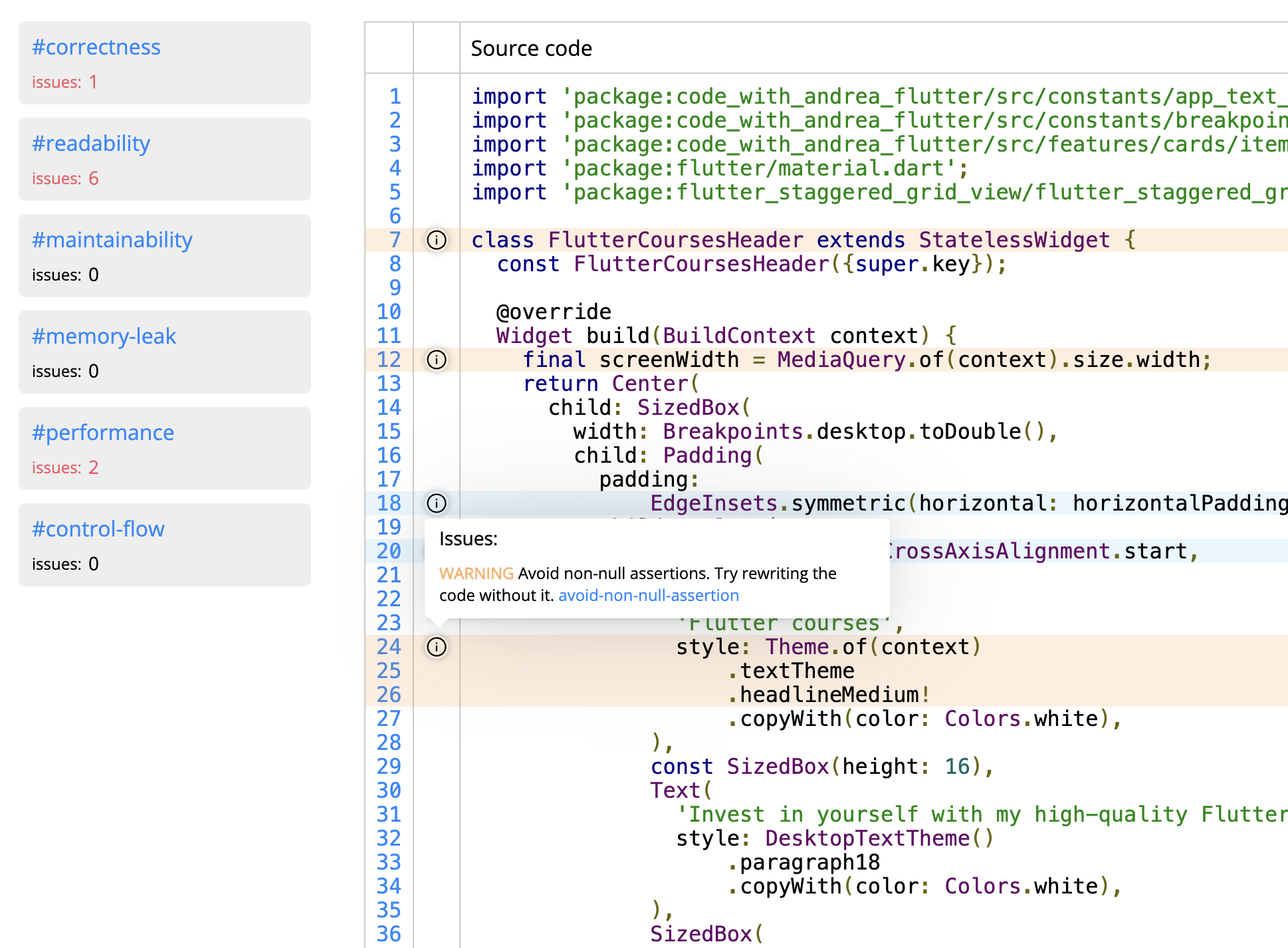Click the info icon next to FlutterCoursesHeader class
This screenshot has height=948, width=1288.
pos(436,241)
